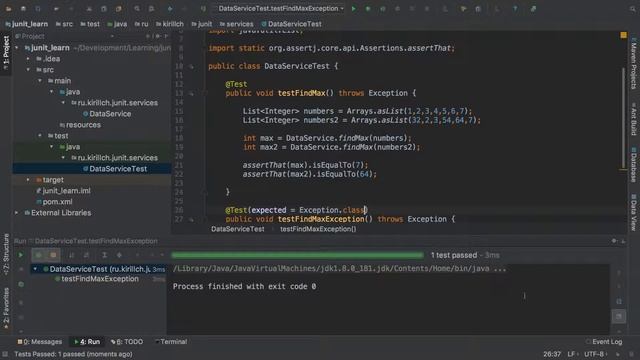Run the selected configuration with green arrow
Image resolution: width=640 pixels, height=360 pixels.
[353, 9]
